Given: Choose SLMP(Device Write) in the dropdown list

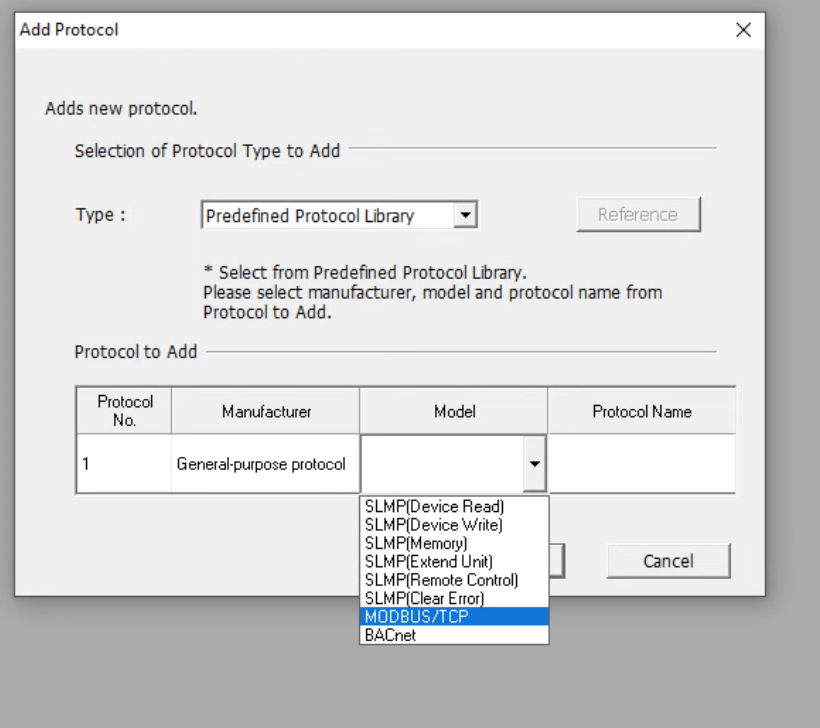Looking at the screenshot, I should (454, 525).
